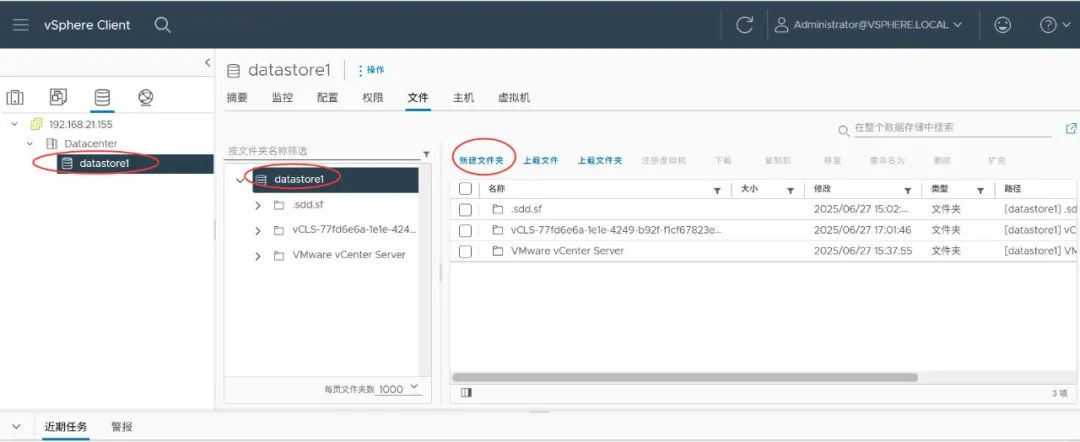The width and height of the screenshot is (1080, 442).
Task: Expand the bottom recent tasks panel chevron
Action: [17, 427]
